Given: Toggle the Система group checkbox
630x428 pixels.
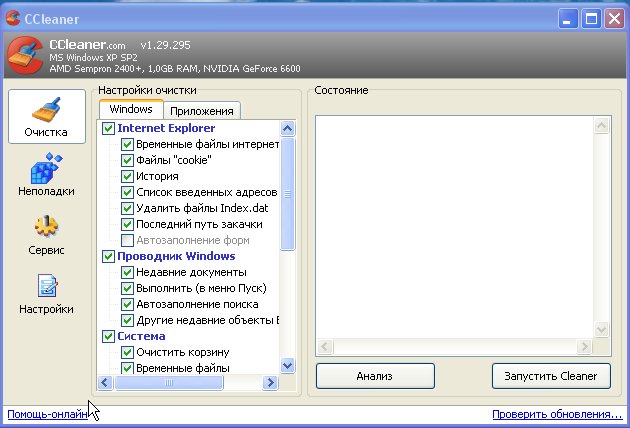Looking at the screenshot, I should (108, 336).
